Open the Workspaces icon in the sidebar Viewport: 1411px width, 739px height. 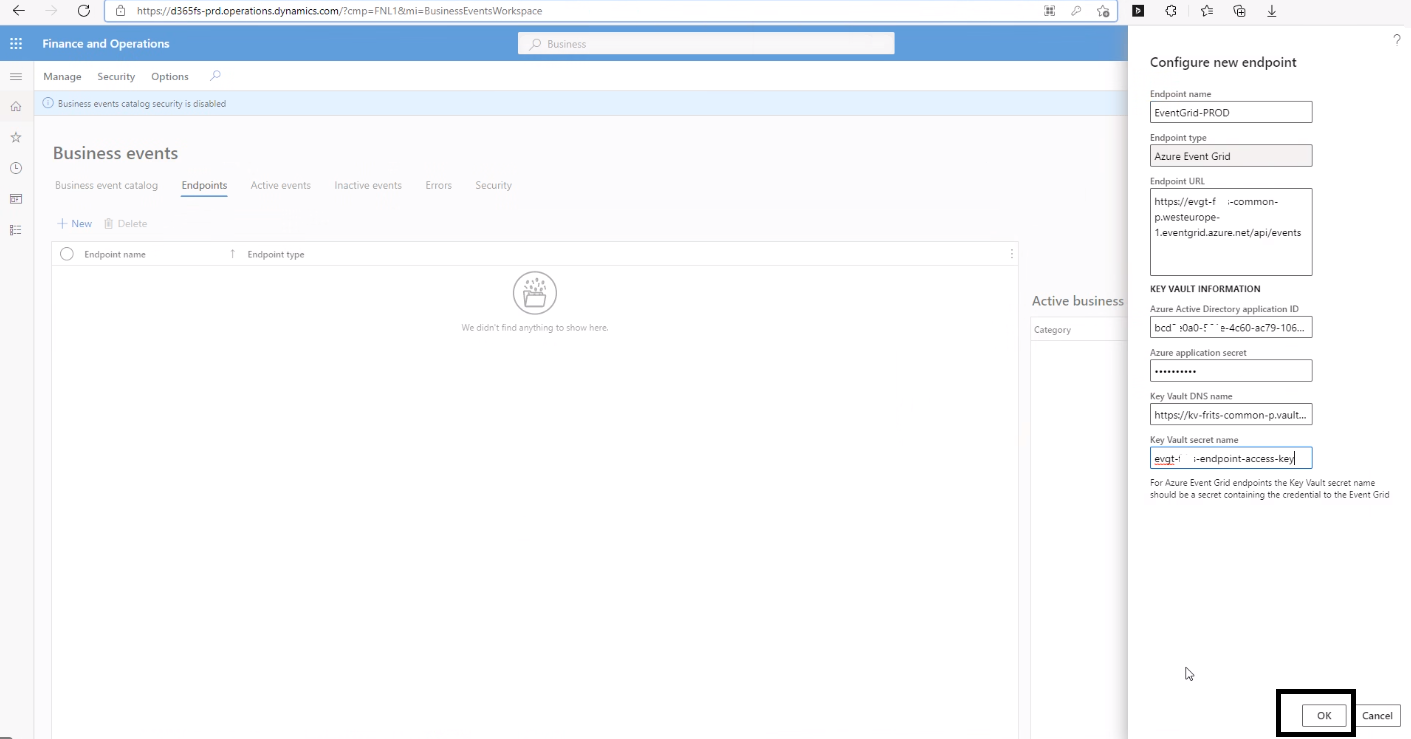point(15,199)
